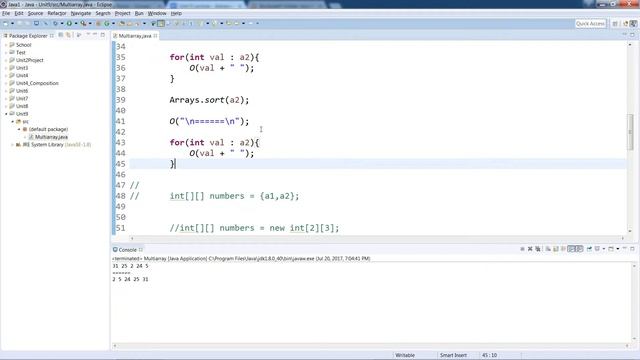Toggle Word Wrap in Console toolbar

(x=563, y=249)
